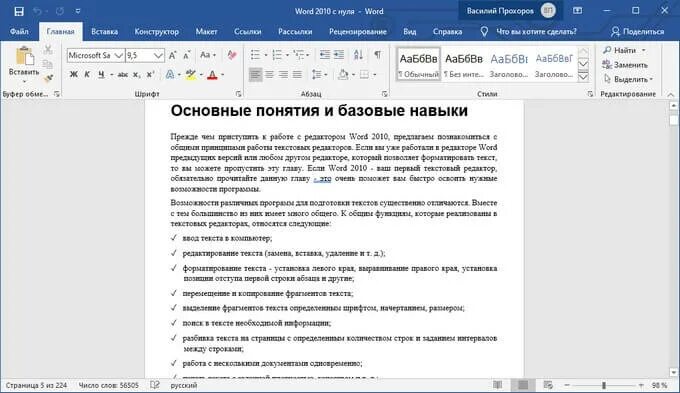This screenshot has height=393, width=680.
Task: Click the vertical scrollbar down arrow
Action: pyautogui.click(x=673, y=373)
